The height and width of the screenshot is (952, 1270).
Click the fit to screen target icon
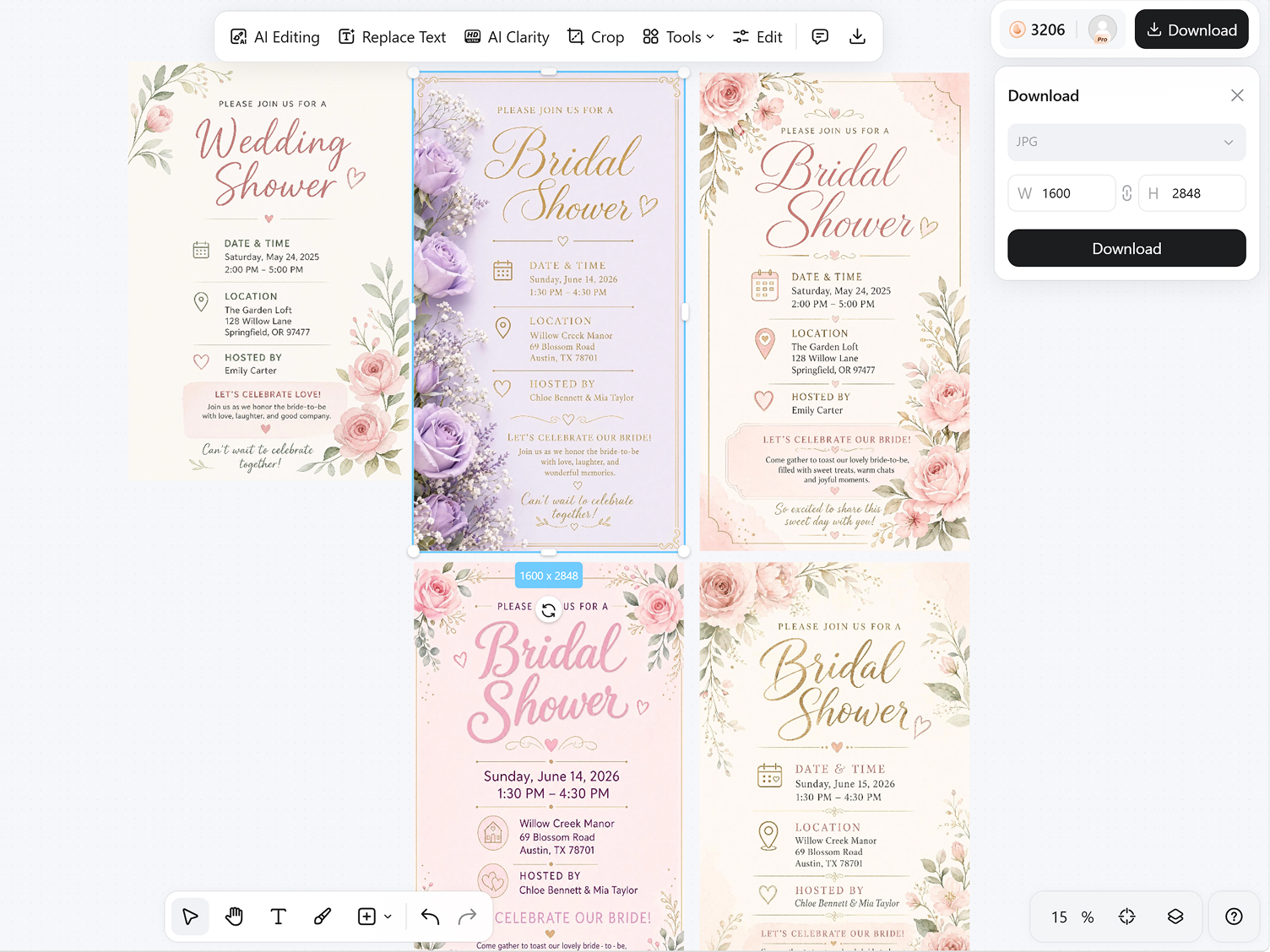click(x=1127, y=917)
